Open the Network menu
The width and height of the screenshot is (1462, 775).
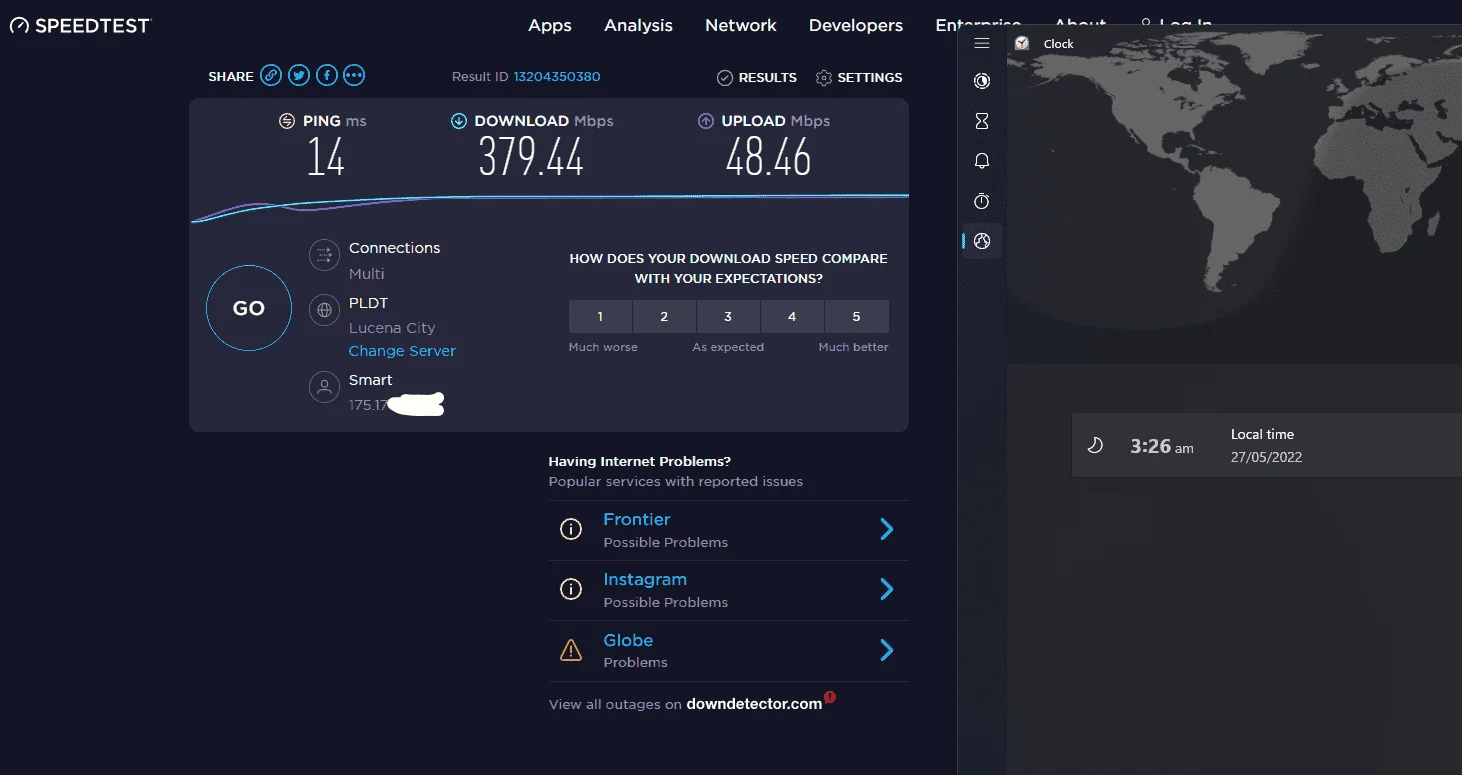[x=741, y=26]
